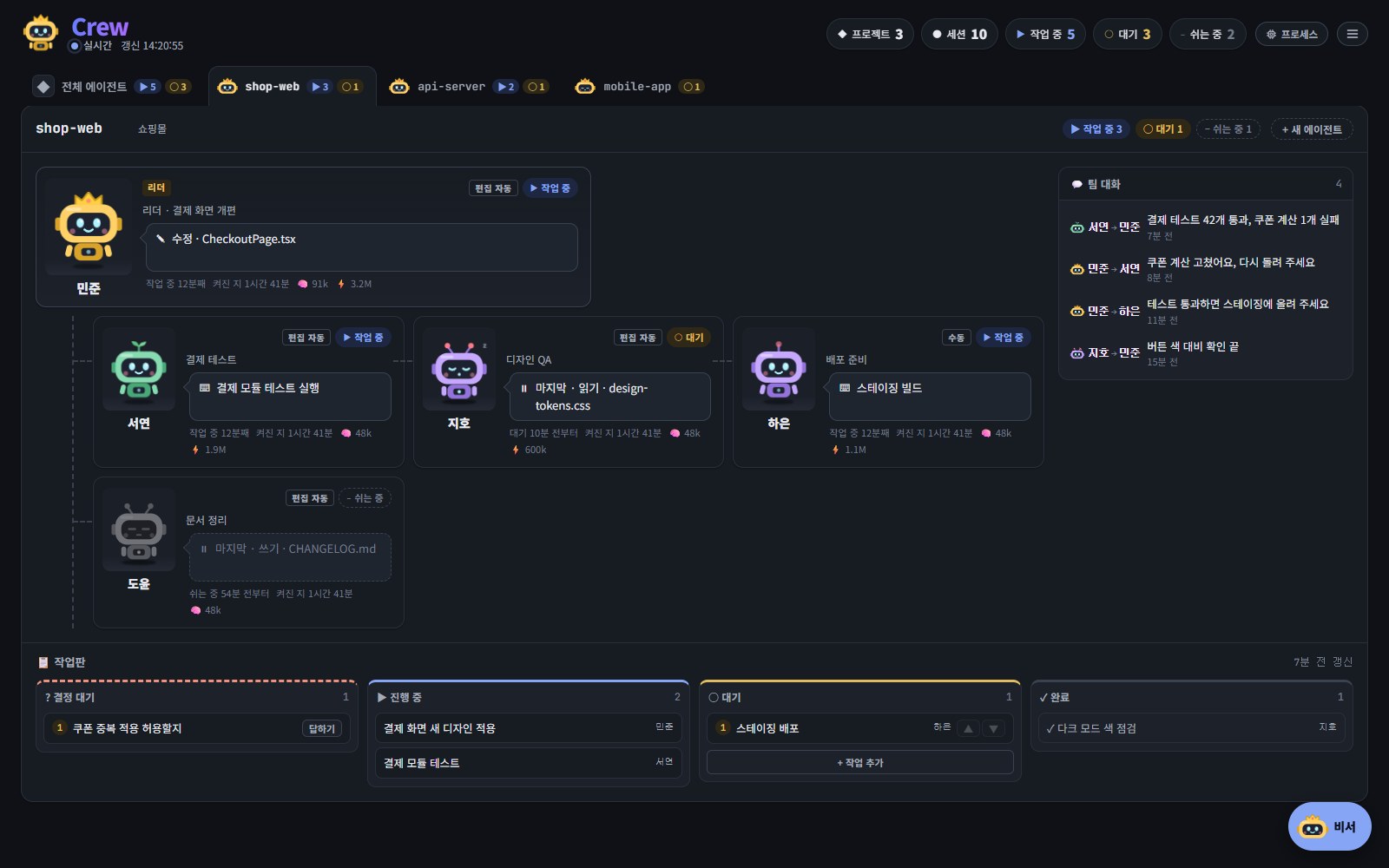Click 세션 10 counter chip
The image size is (1389, 868).
(x=959, y=34)
